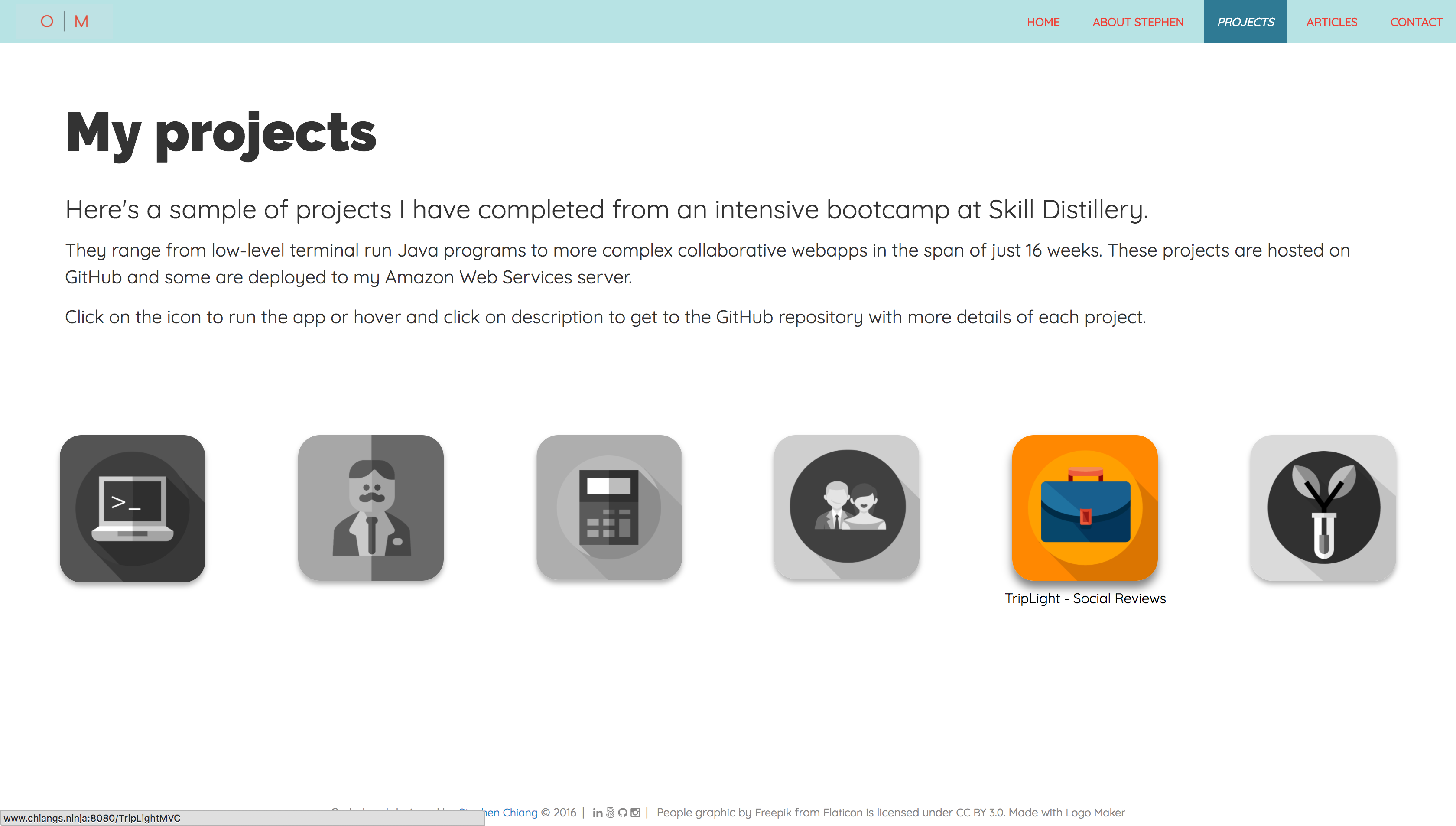Open the plant test tube project icon
Viewport: 1456px width, 826px height.
coord(1323,508)
